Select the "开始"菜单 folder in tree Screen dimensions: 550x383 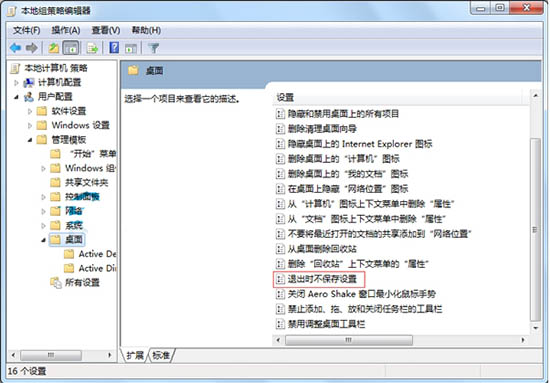(x=93, y=154)
